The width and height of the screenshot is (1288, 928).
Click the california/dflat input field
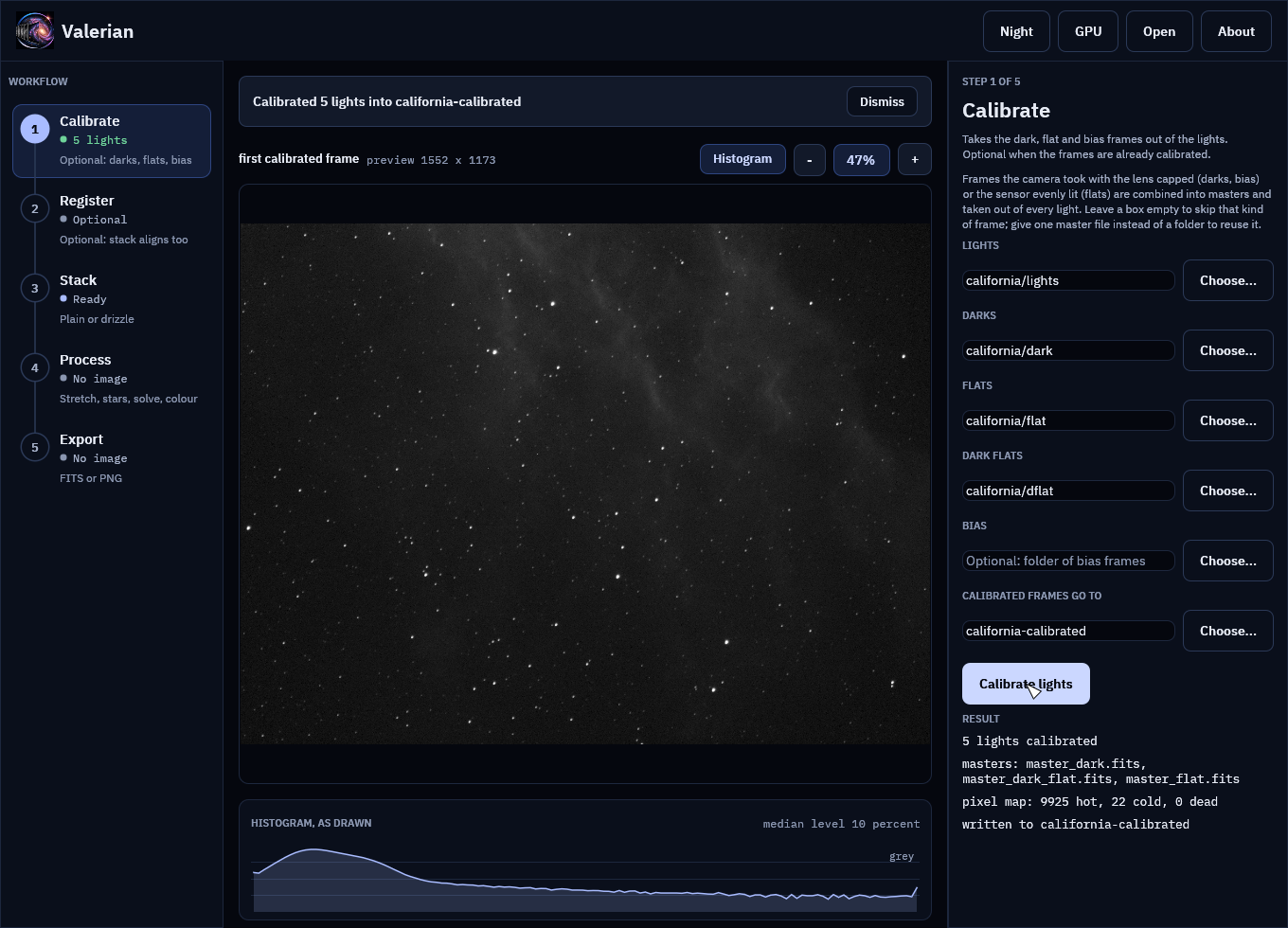[1068, 491]
